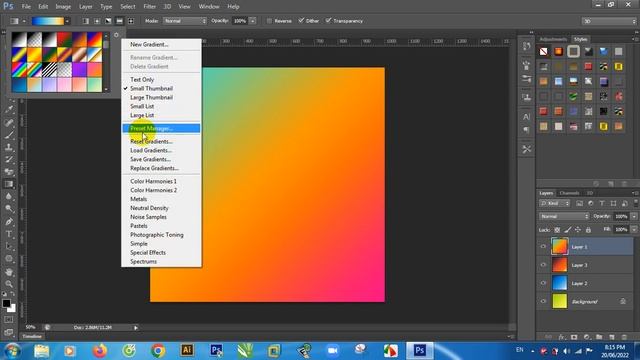Hide Layer 2 via eye icon

pos(543,283)
